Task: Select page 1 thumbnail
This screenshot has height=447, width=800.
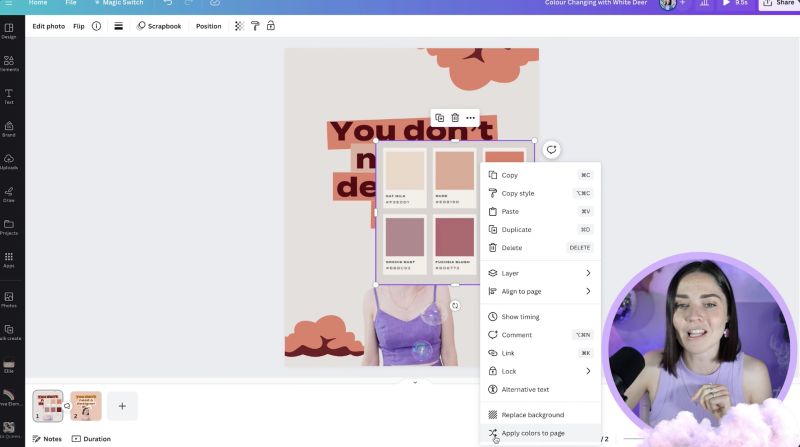Action: tap(48, 406)
